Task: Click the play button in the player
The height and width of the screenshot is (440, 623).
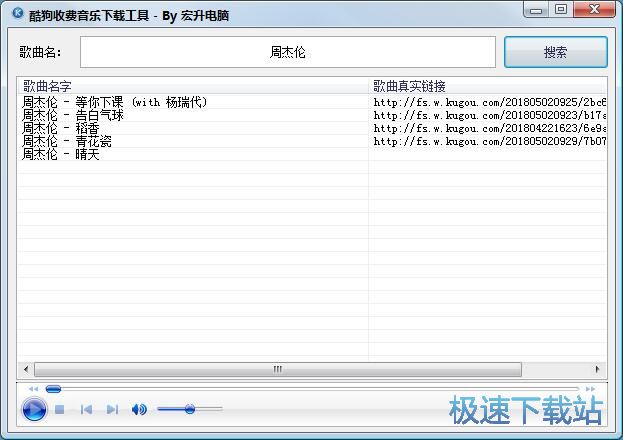Action: (34, 409)
